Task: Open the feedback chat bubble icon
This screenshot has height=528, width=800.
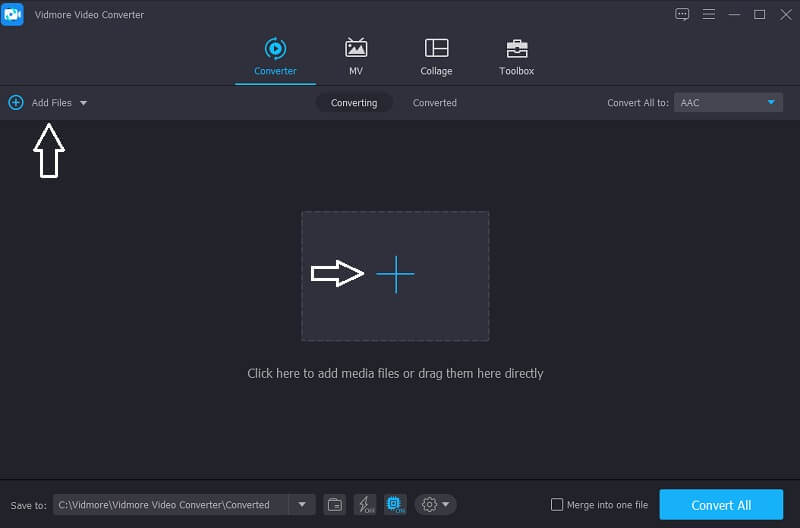Action: [682, 14]
